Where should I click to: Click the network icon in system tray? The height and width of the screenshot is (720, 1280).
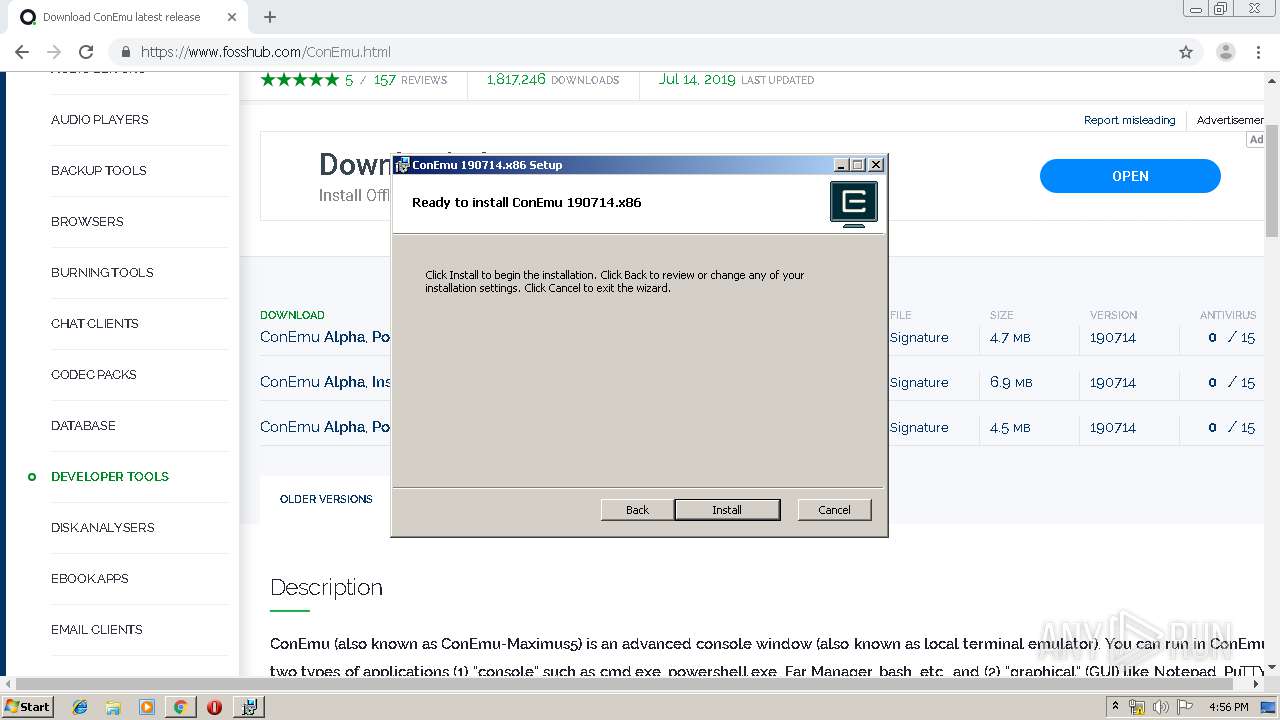[1137, 707]
